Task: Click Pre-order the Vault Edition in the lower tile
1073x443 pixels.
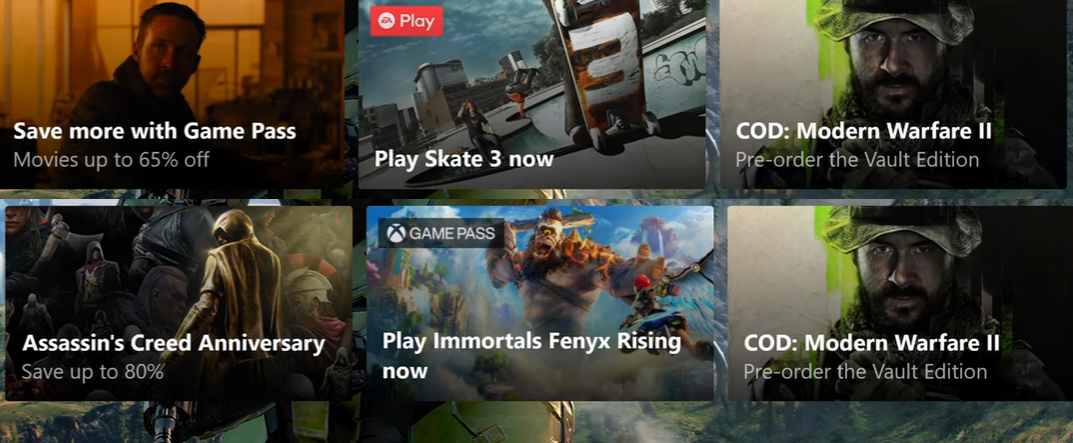Action: [866, 372]
